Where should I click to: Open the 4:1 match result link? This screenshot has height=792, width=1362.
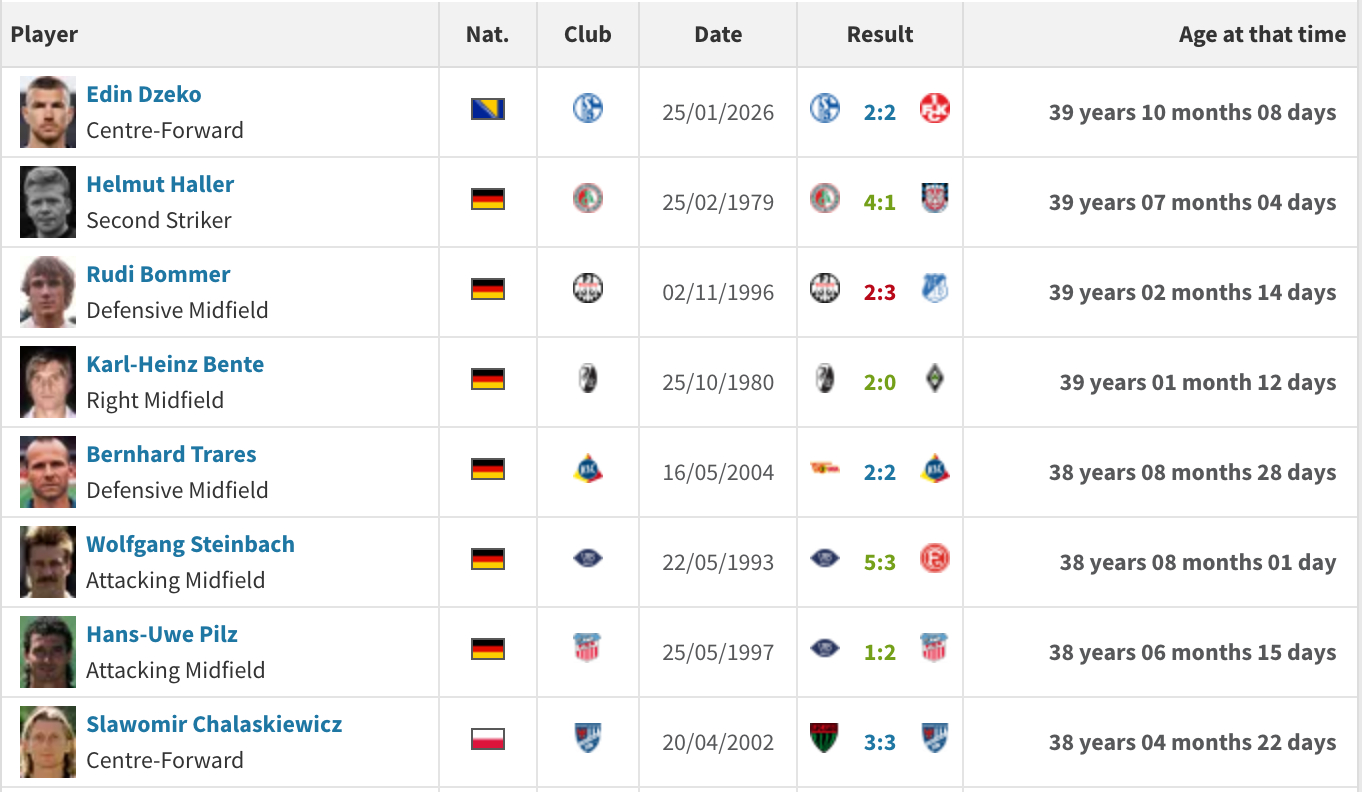879,202
